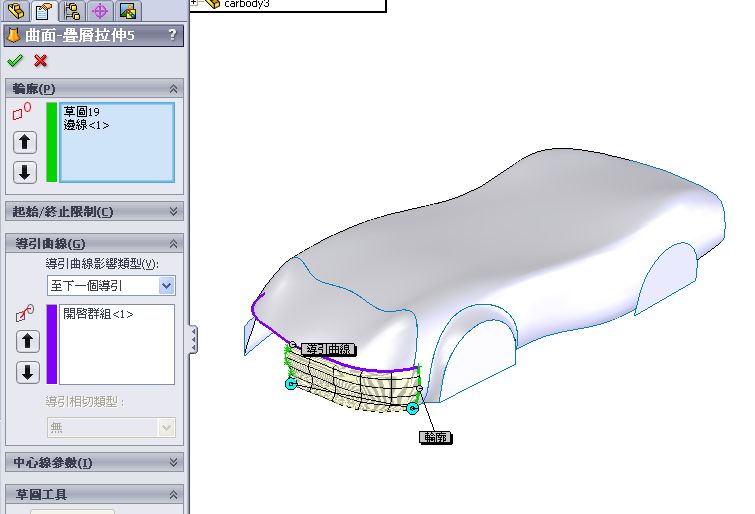The image size is (755, 514).
Task: Select 邊線<1> in the profiles list
Action: 86,125
